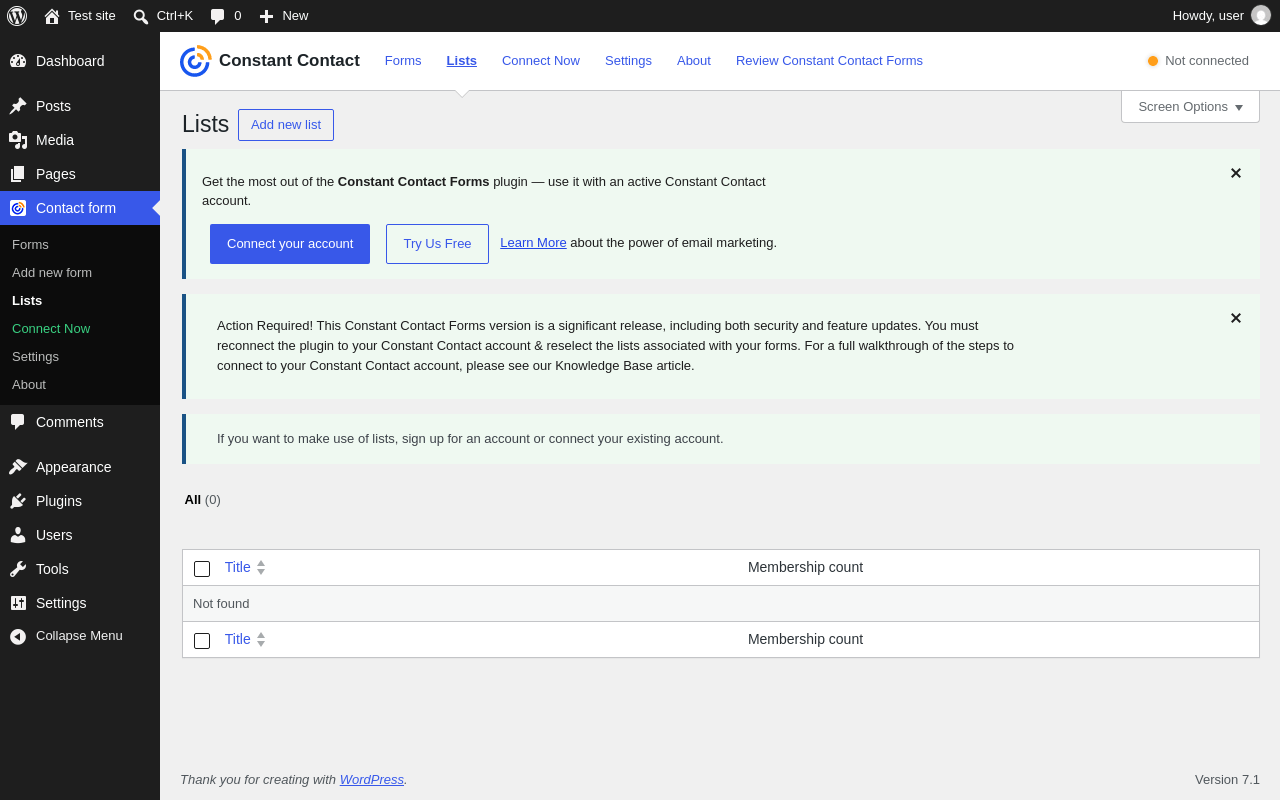
Task: Tick the select-all checkbox in table footer
Action: click(202, 641)
